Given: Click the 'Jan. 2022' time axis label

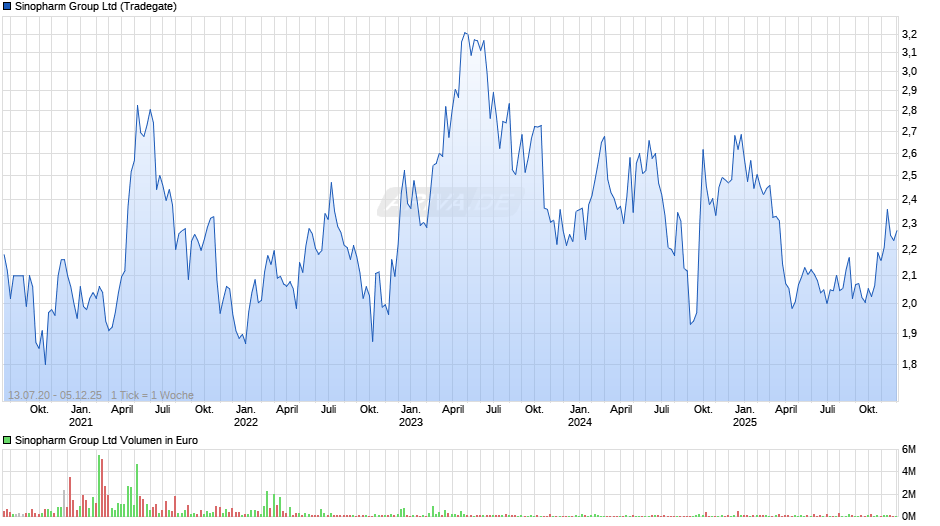Looking at the screenshot, I should click(246, 416).
